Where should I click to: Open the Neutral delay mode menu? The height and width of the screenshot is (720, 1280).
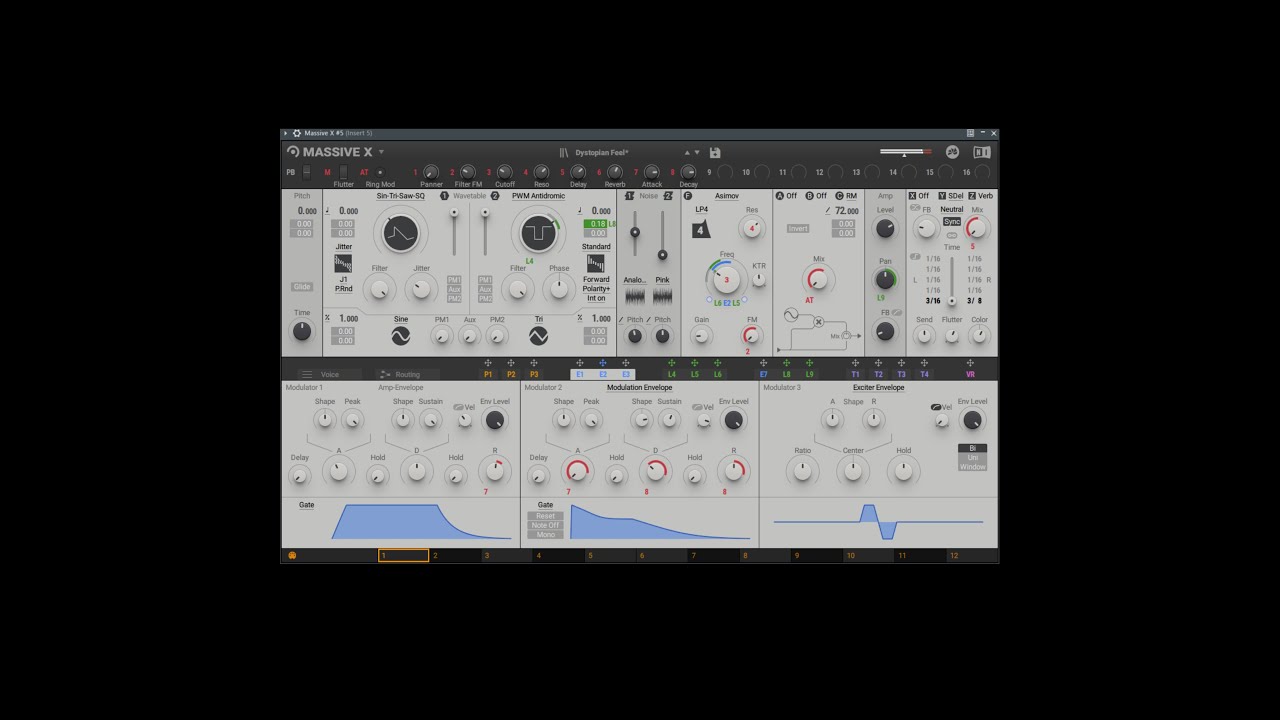point(952,210)
